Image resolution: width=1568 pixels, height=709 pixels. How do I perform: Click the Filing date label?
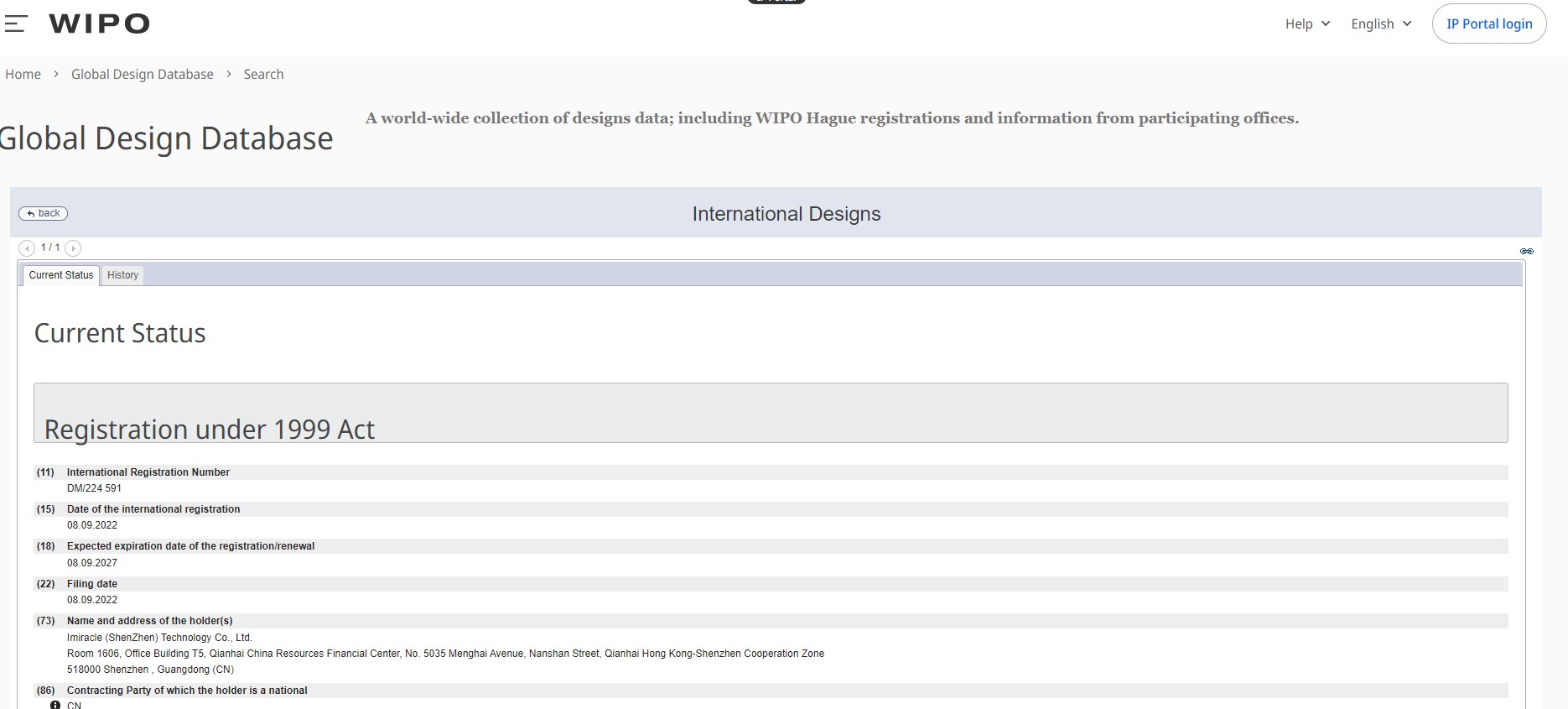click(x=92, y=584)
